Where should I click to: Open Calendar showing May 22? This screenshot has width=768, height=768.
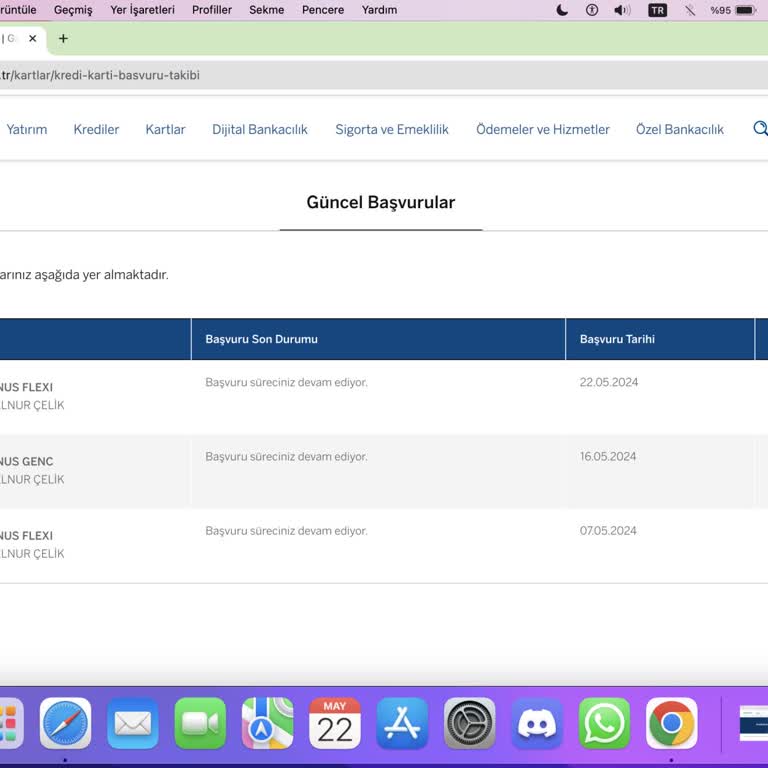(335, 723)
